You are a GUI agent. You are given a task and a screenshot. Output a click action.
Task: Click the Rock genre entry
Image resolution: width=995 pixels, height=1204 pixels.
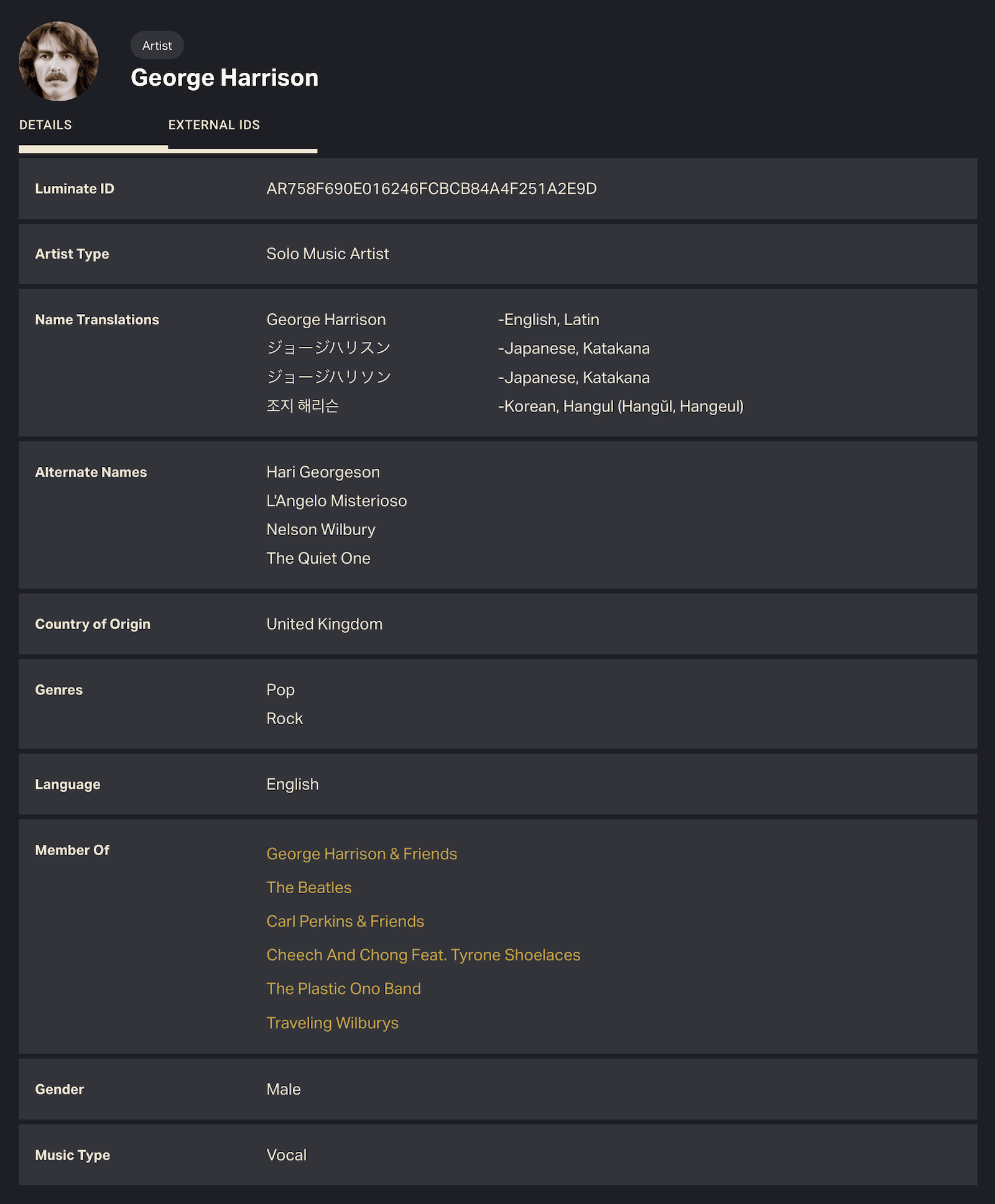tap(284, 719)
